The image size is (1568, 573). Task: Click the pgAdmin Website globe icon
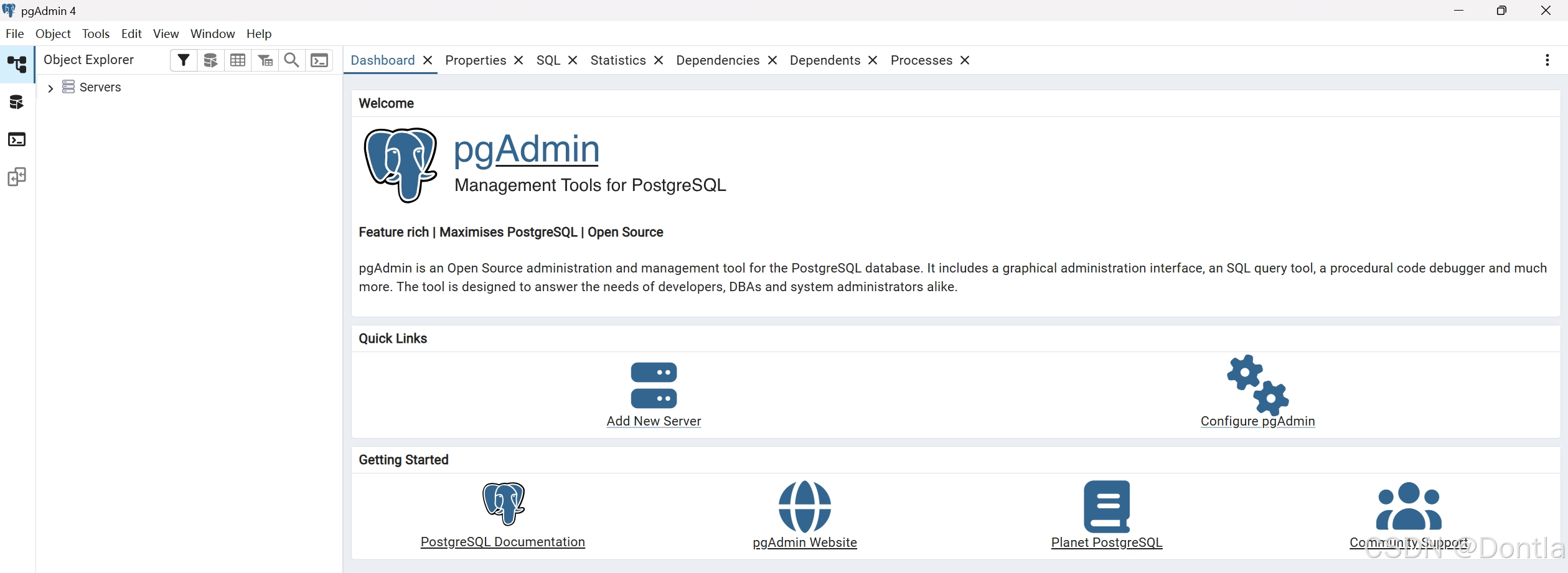coord(805,506)
